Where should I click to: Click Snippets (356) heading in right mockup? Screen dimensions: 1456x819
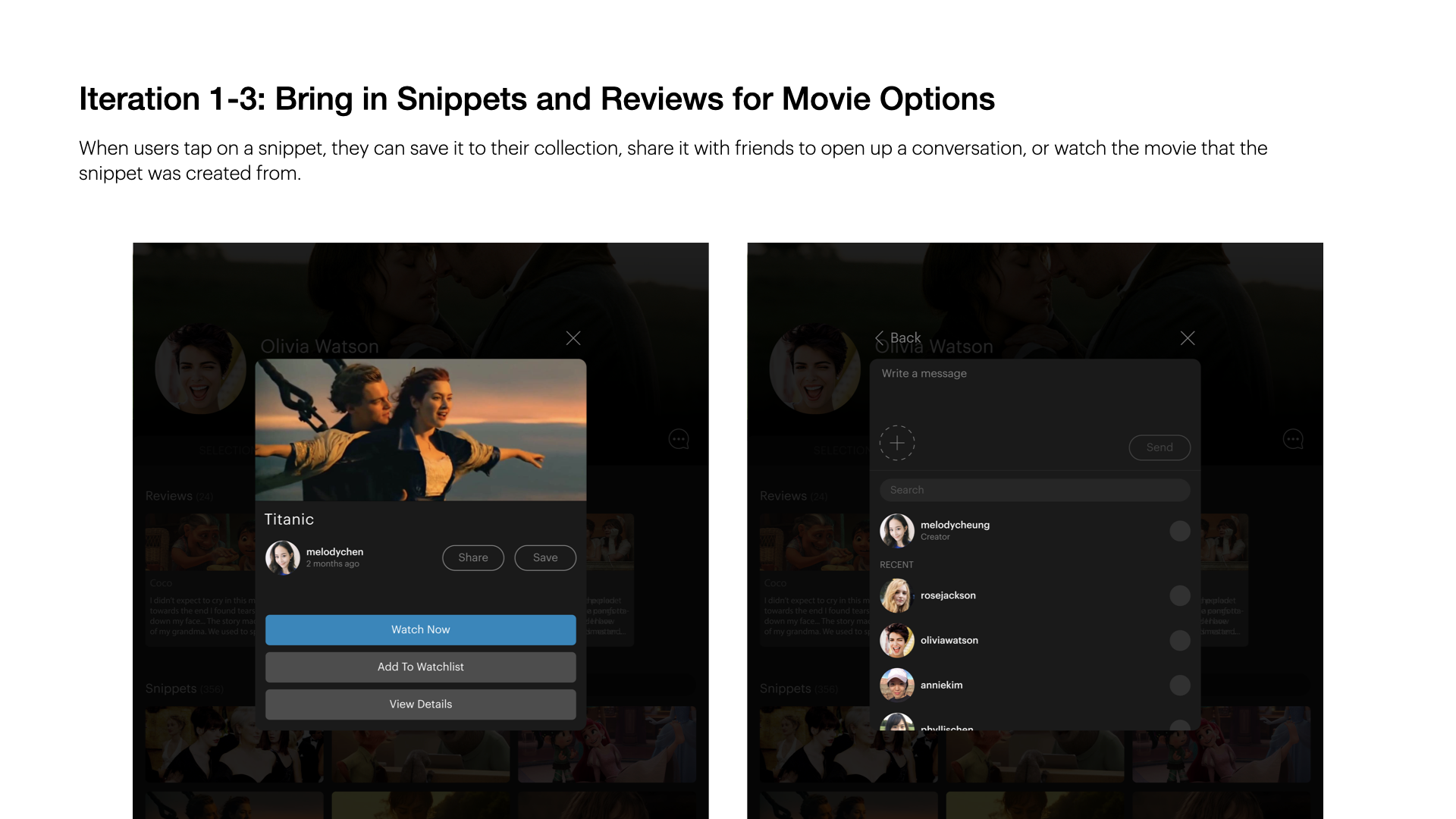point(799,689)
